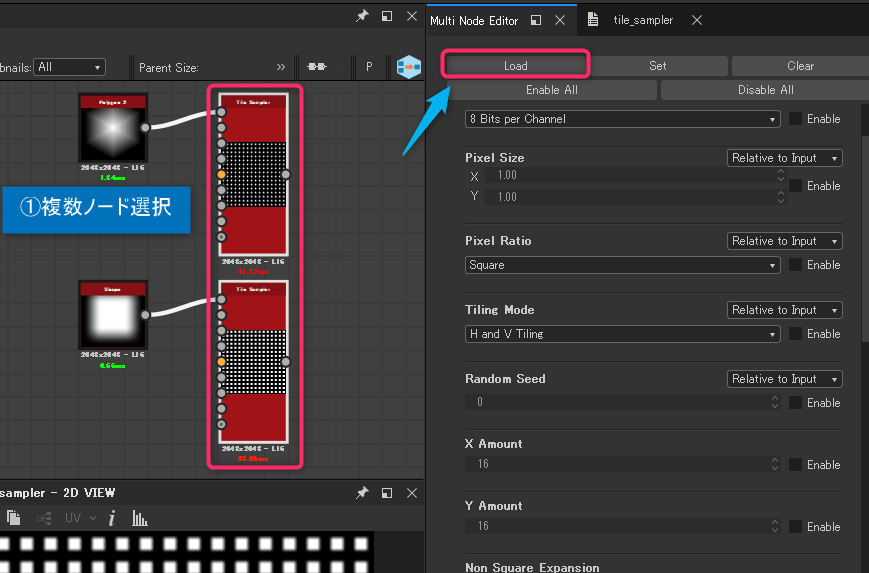This screenshot has width=869, height=573.
Task: Open H and V Tiling dropdown
Action: coord(622,334)
